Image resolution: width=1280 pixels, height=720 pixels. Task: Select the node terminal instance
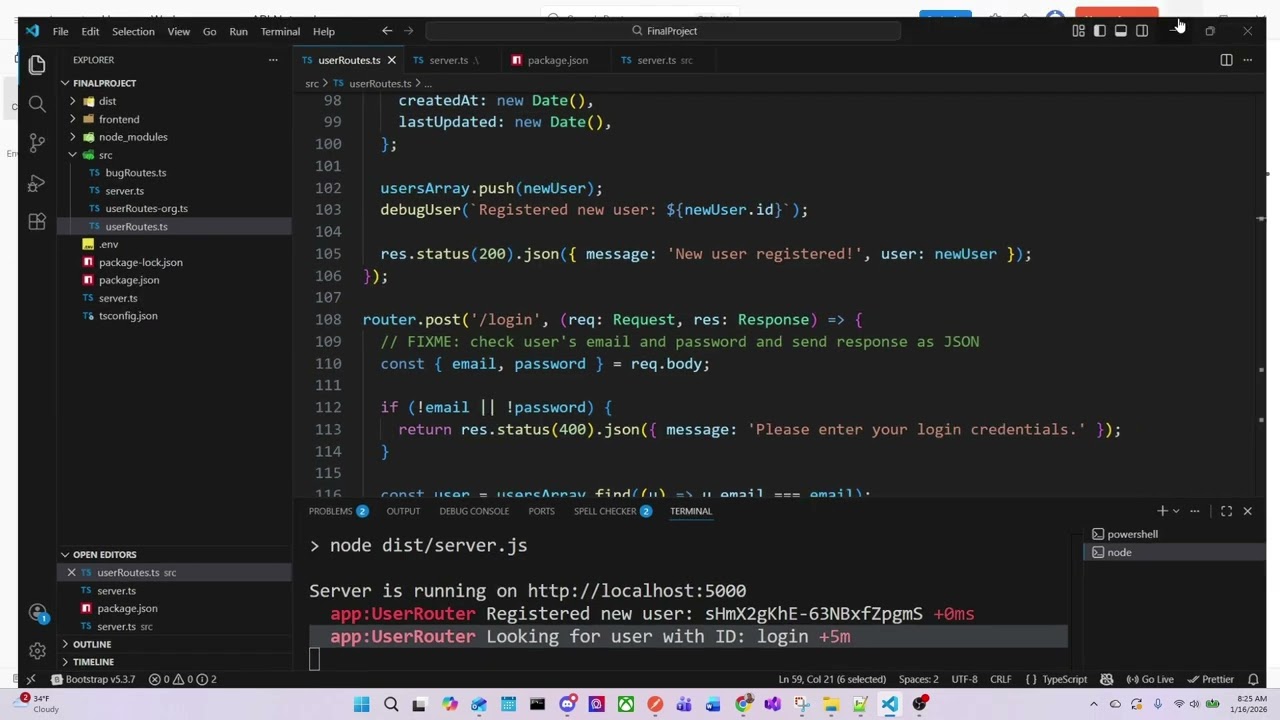tap(1174, 552)
